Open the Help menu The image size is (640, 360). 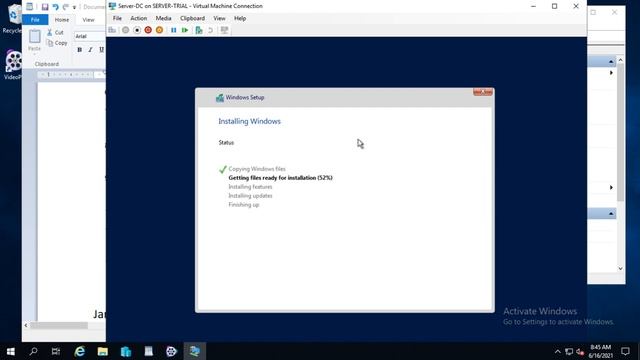point(240,18)
